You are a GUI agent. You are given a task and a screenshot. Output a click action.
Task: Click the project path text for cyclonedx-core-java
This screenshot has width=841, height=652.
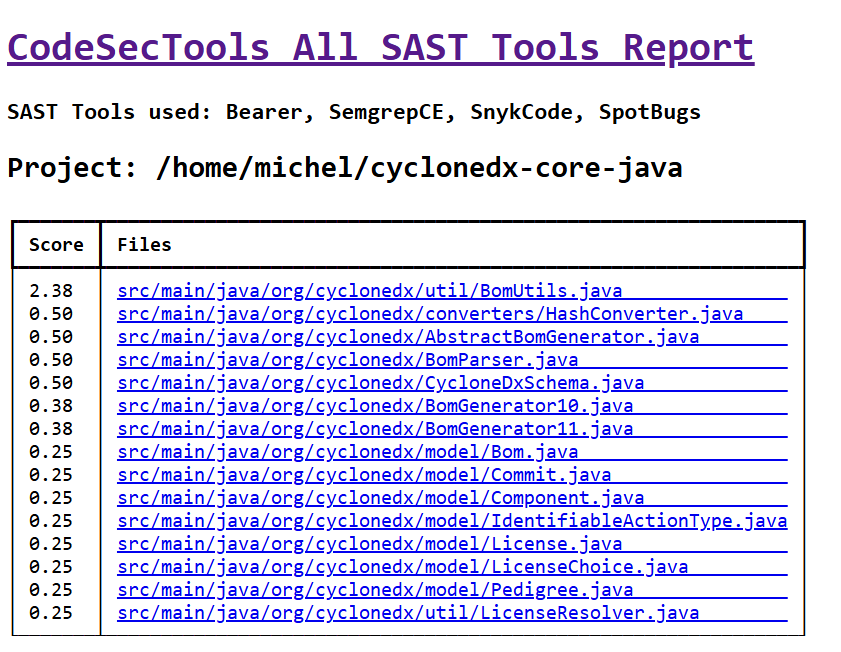[x=340, y=167]
